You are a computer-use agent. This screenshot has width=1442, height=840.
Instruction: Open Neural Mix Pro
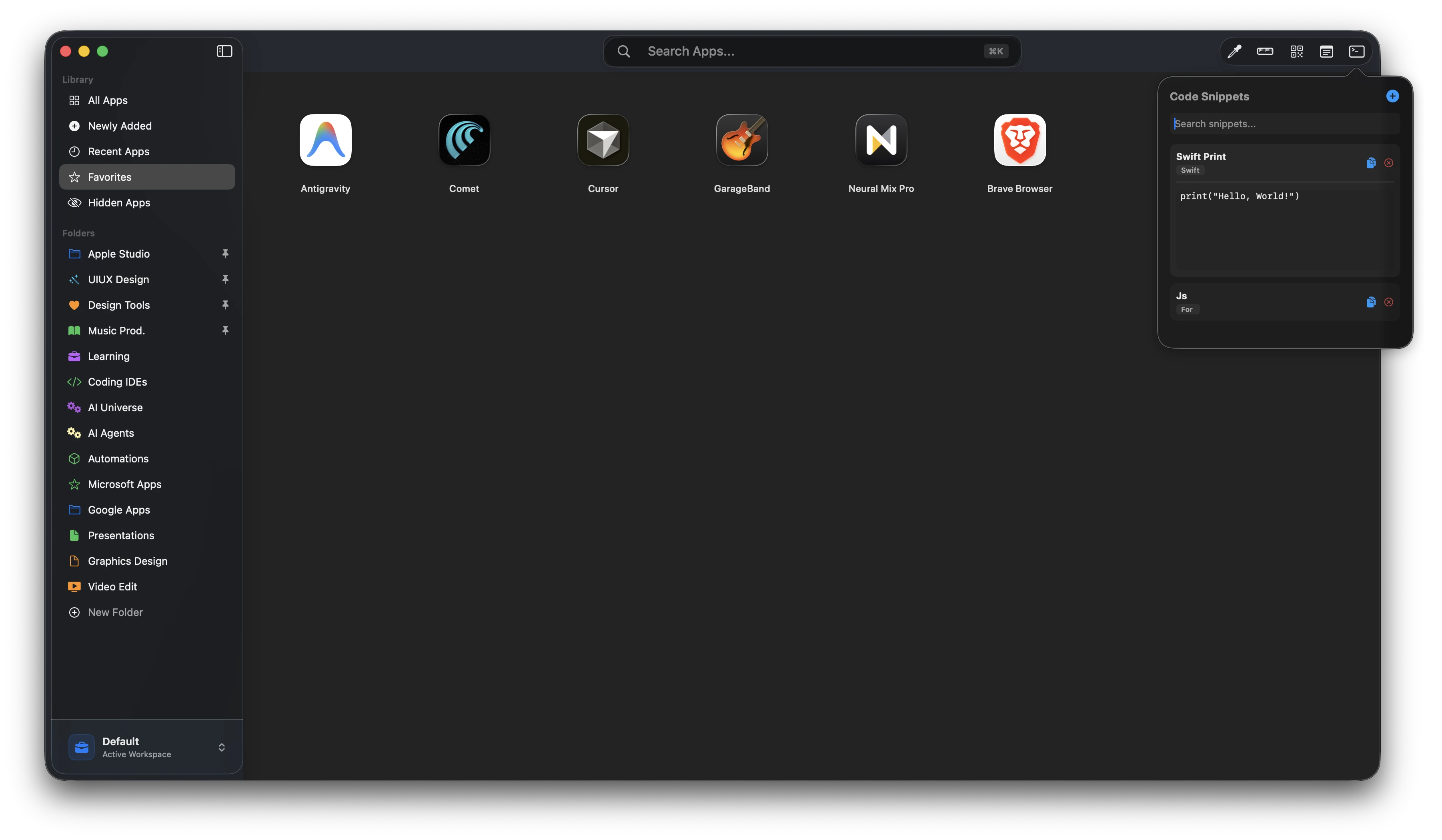point(881,140)
